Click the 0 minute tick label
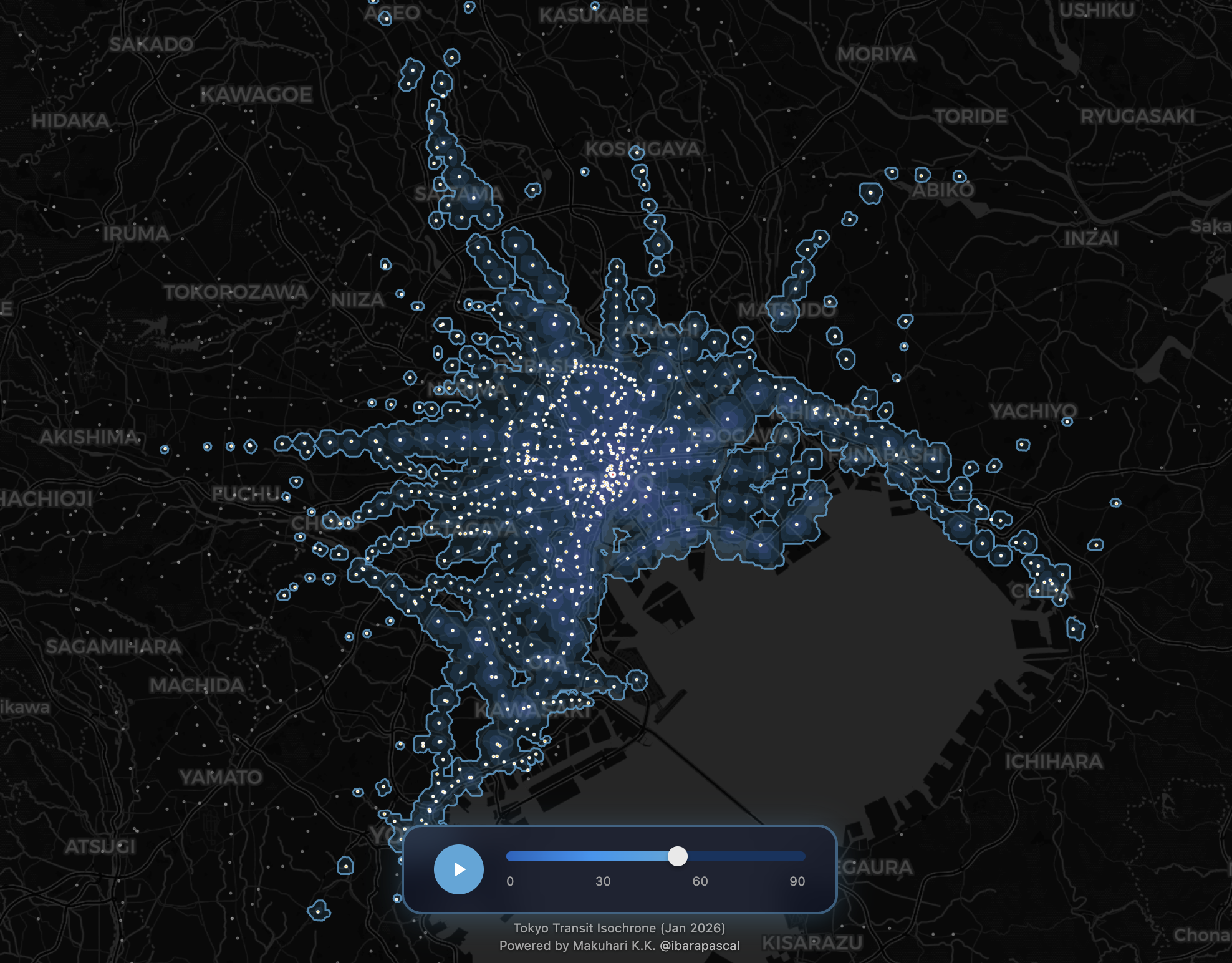 point(510,881)
